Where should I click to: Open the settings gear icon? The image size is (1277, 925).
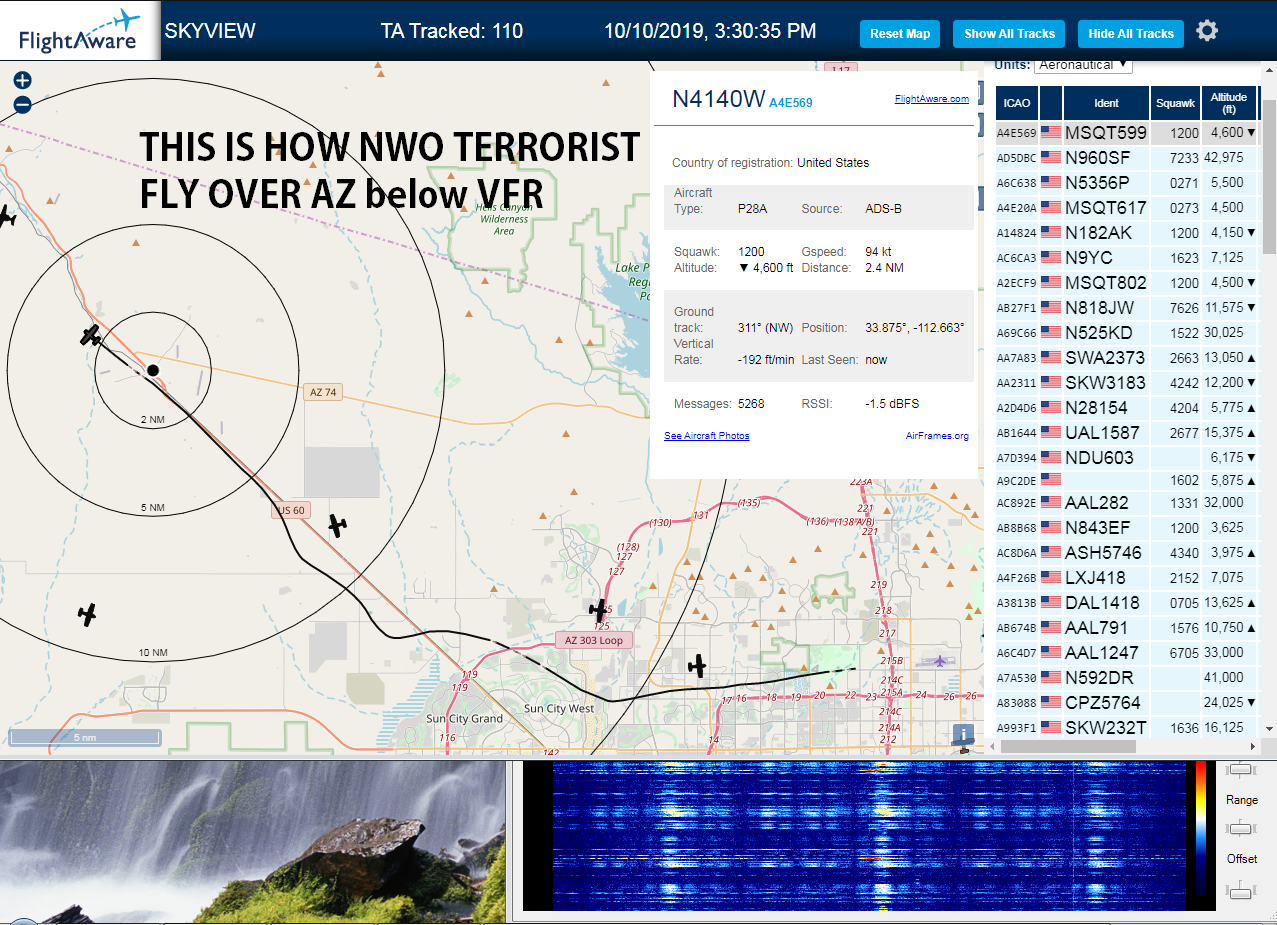pos(1207,31)
